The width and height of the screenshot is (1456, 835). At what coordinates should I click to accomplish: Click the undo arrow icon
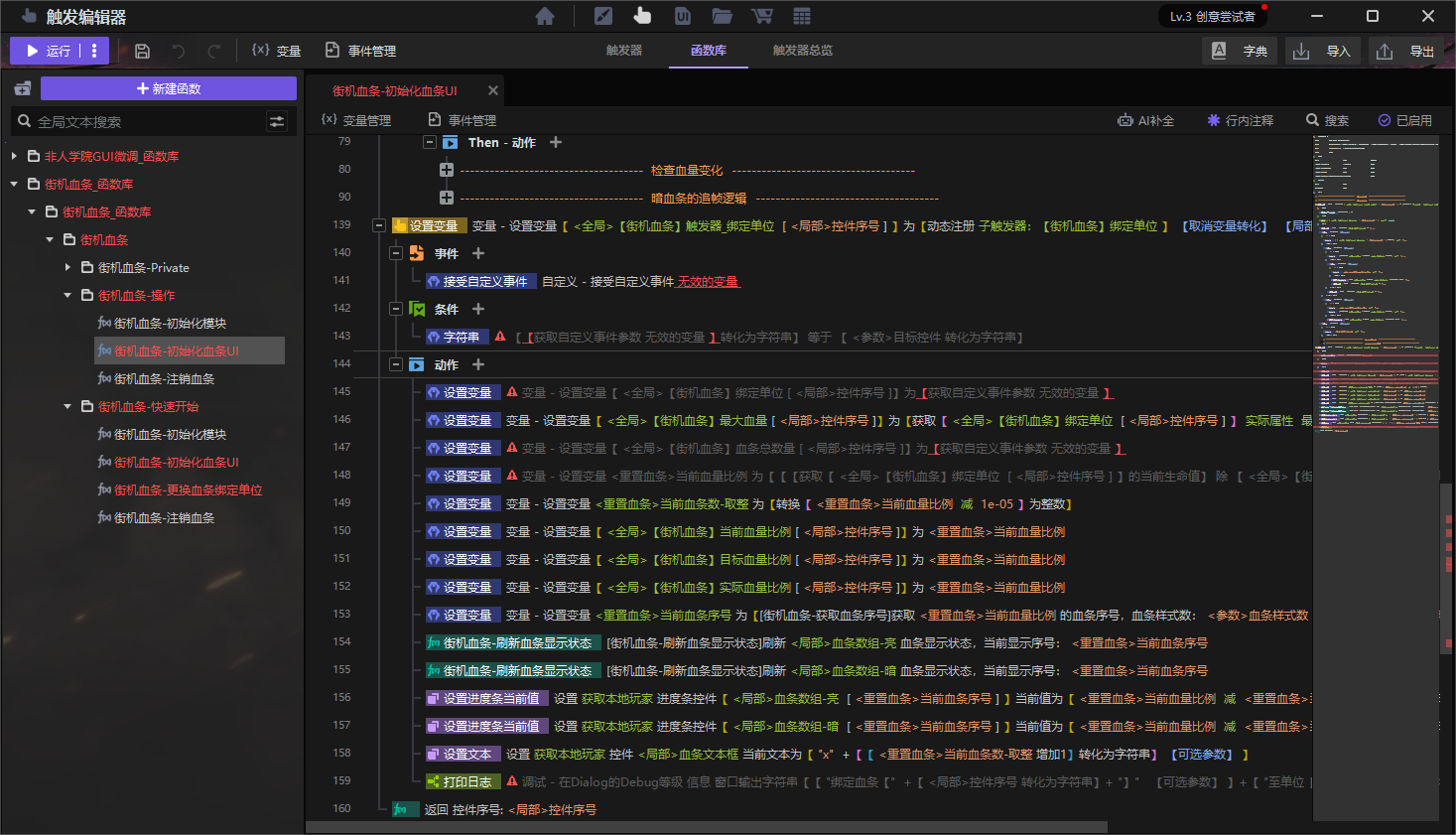179,51
